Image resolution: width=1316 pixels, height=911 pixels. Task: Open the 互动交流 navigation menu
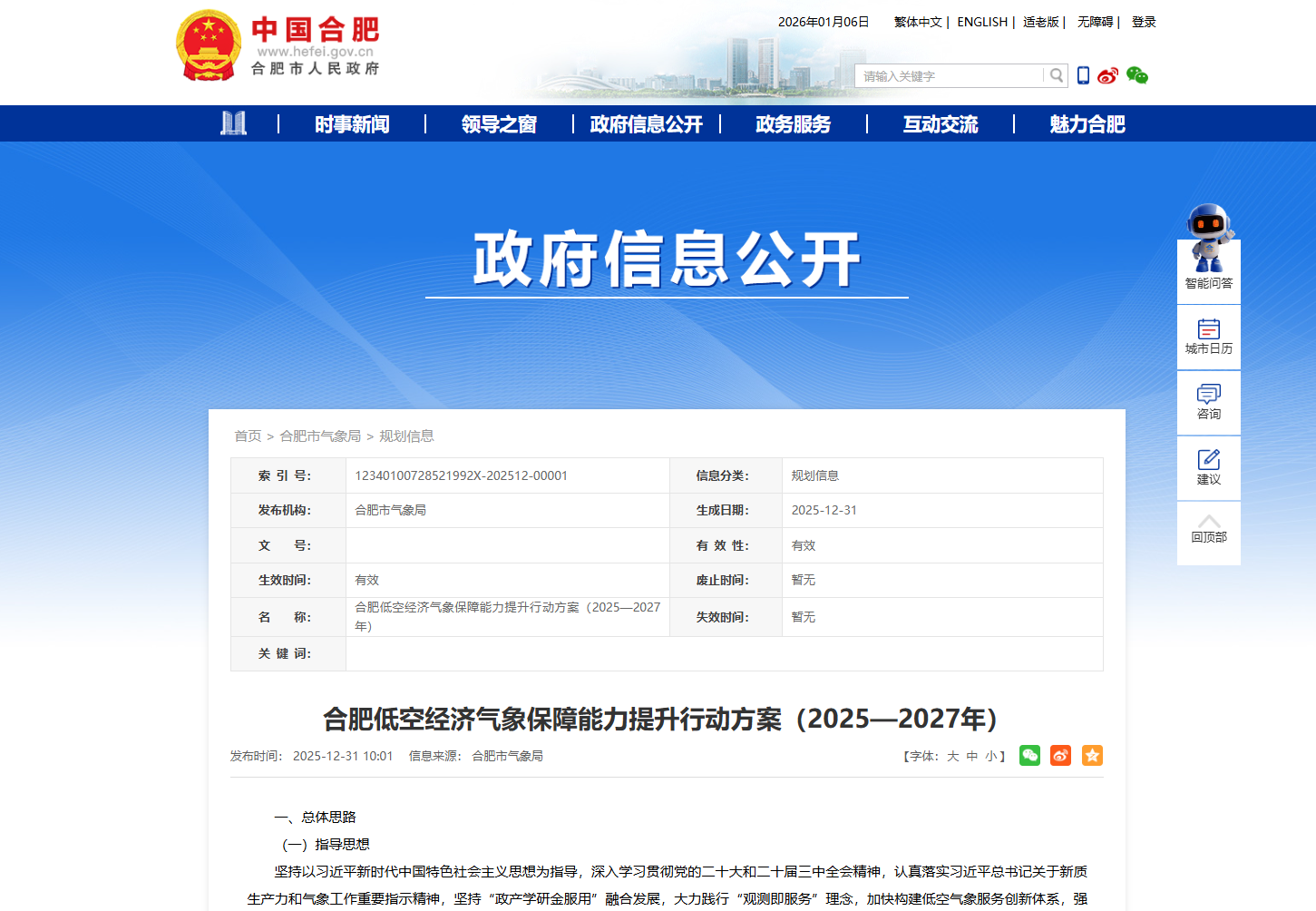[x=939, y=123]
